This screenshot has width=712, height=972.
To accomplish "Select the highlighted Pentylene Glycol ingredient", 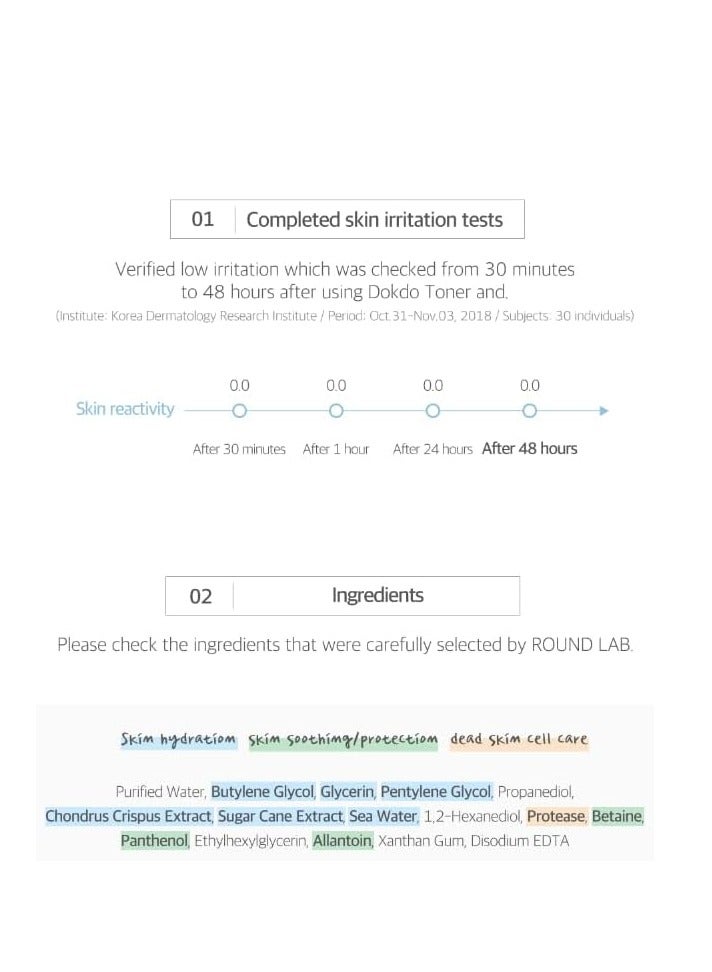I will click(436, 791).
